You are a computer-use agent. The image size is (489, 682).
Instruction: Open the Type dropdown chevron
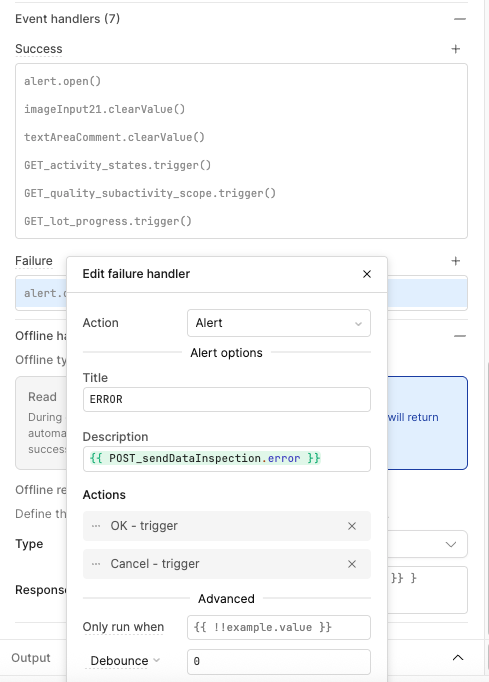point(451,544)
